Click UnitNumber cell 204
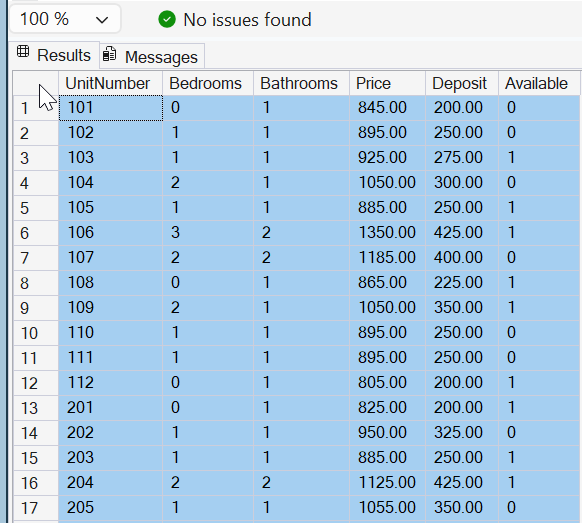The image size is (582, 523). pos(111,483)
